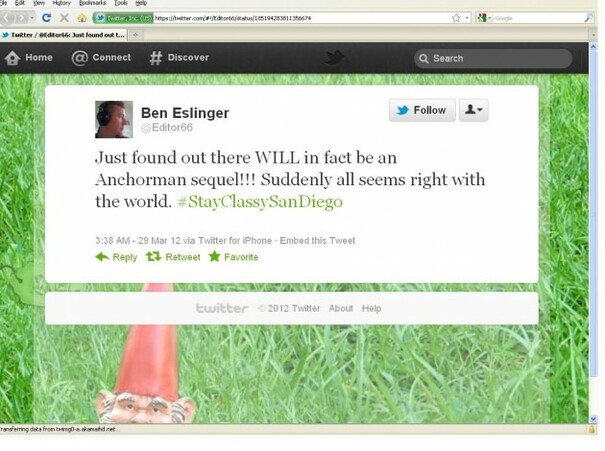605x451 pixels.
Task: Click the Retweet icon under the tweet
Action: click(153, 257)
